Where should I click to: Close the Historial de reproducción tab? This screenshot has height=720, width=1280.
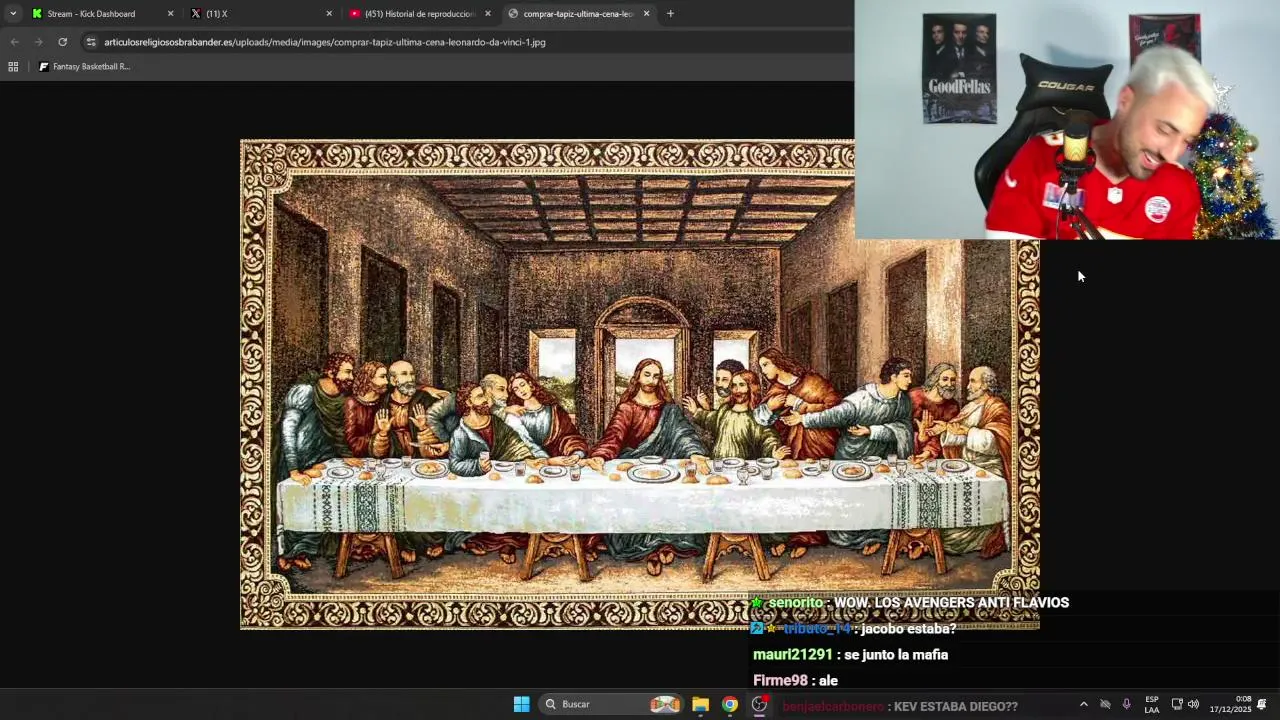coord(488,14)
